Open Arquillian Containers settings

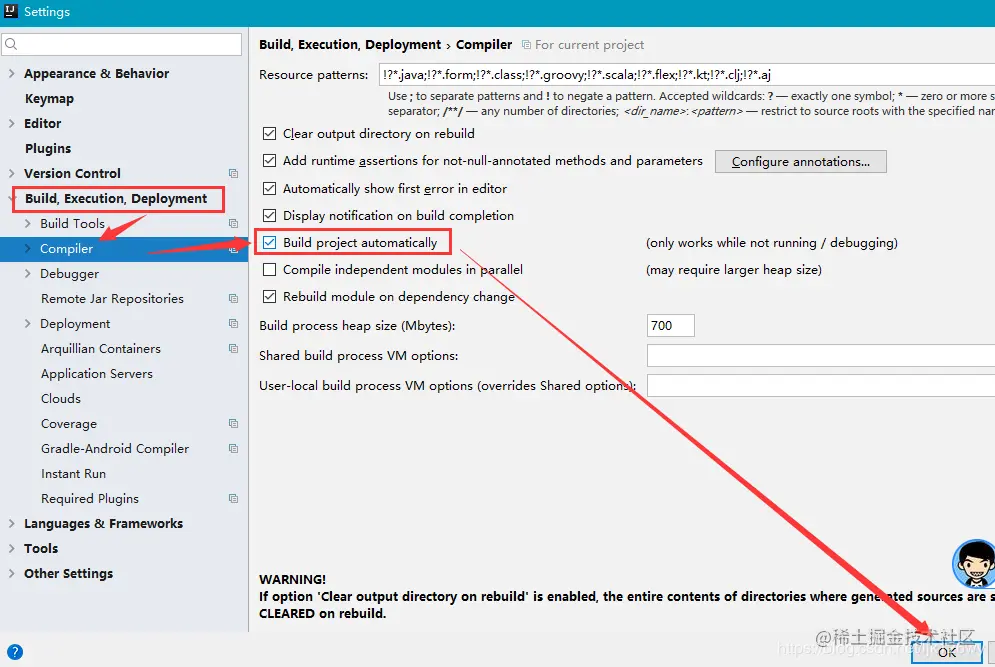click(101, 348)
